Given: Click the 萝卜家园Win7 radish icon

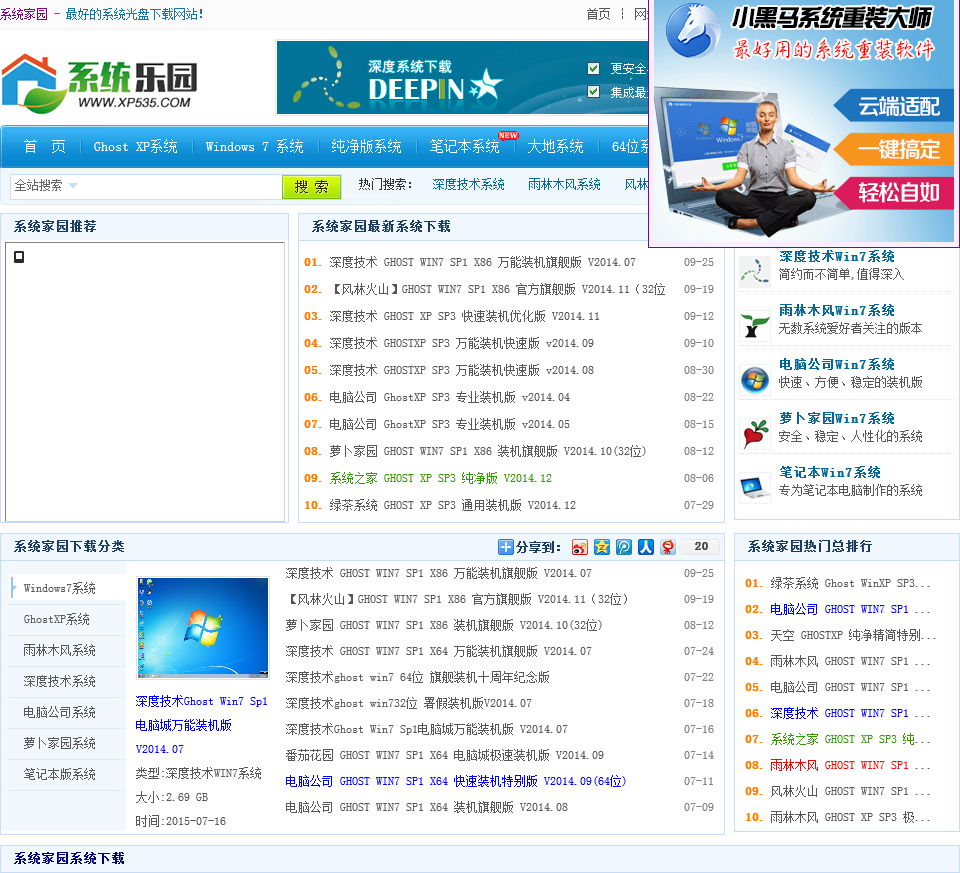Looking at the screenshot, I should tap(754, 433).
